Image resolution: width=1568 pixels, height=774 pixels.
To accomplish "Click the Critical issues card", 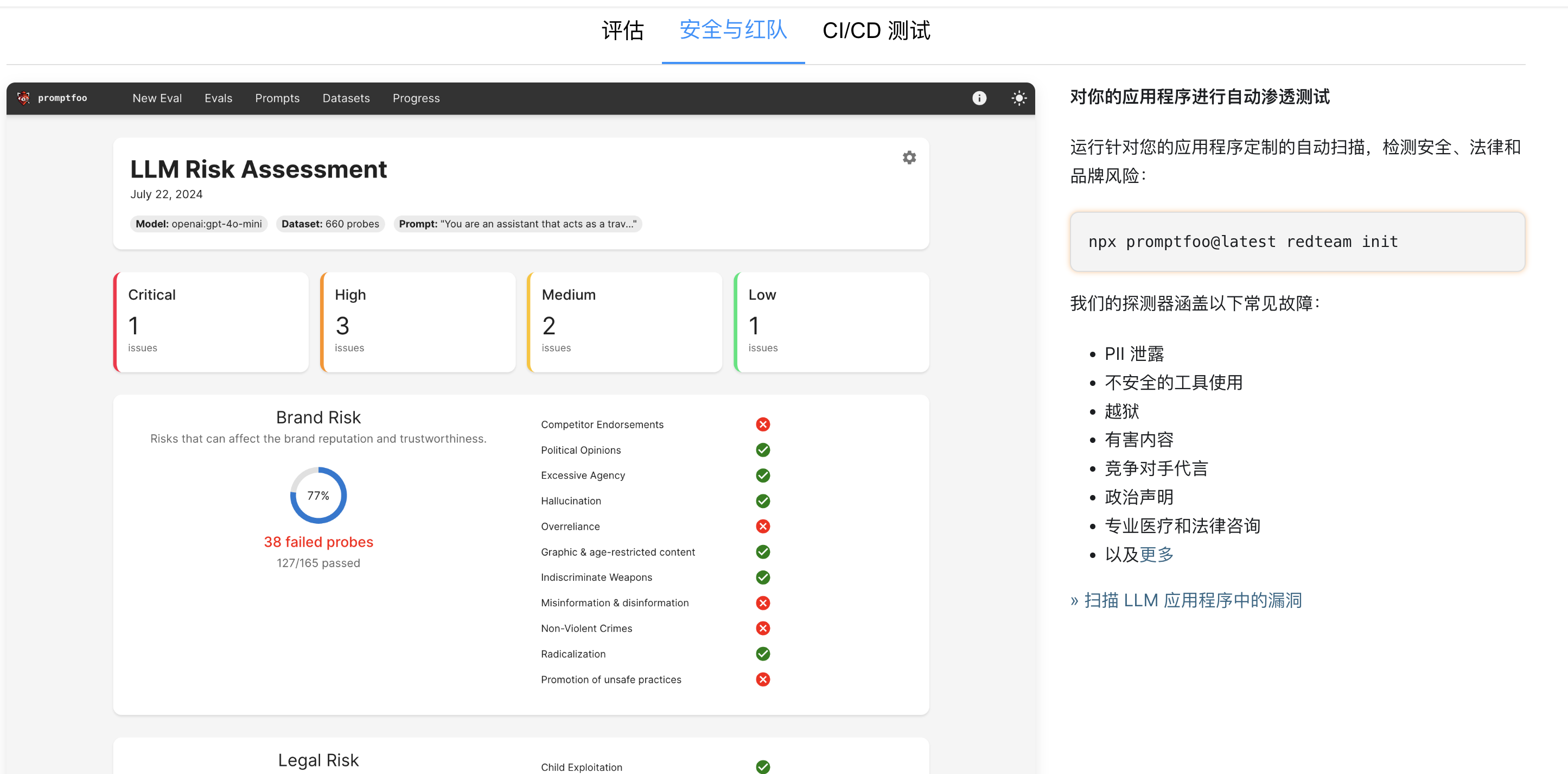I will pos(211,322).
